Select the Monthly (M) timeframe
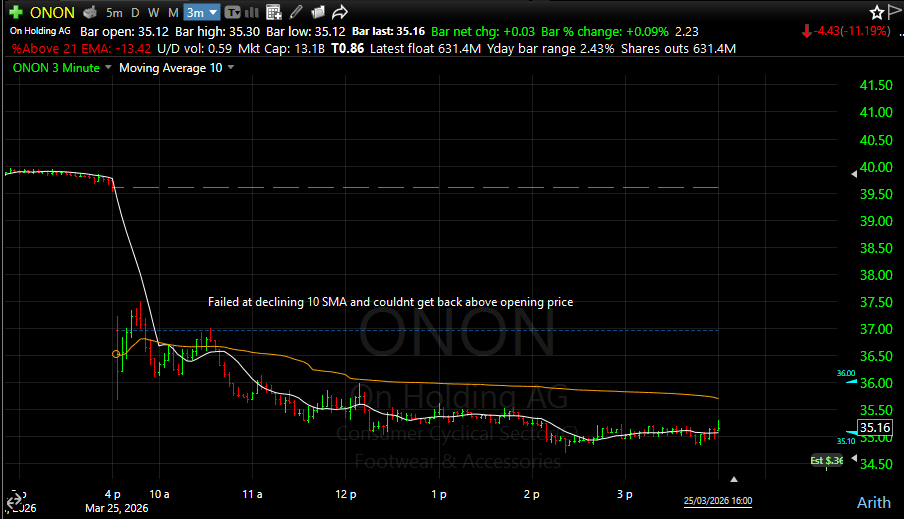 pos(173,12)
